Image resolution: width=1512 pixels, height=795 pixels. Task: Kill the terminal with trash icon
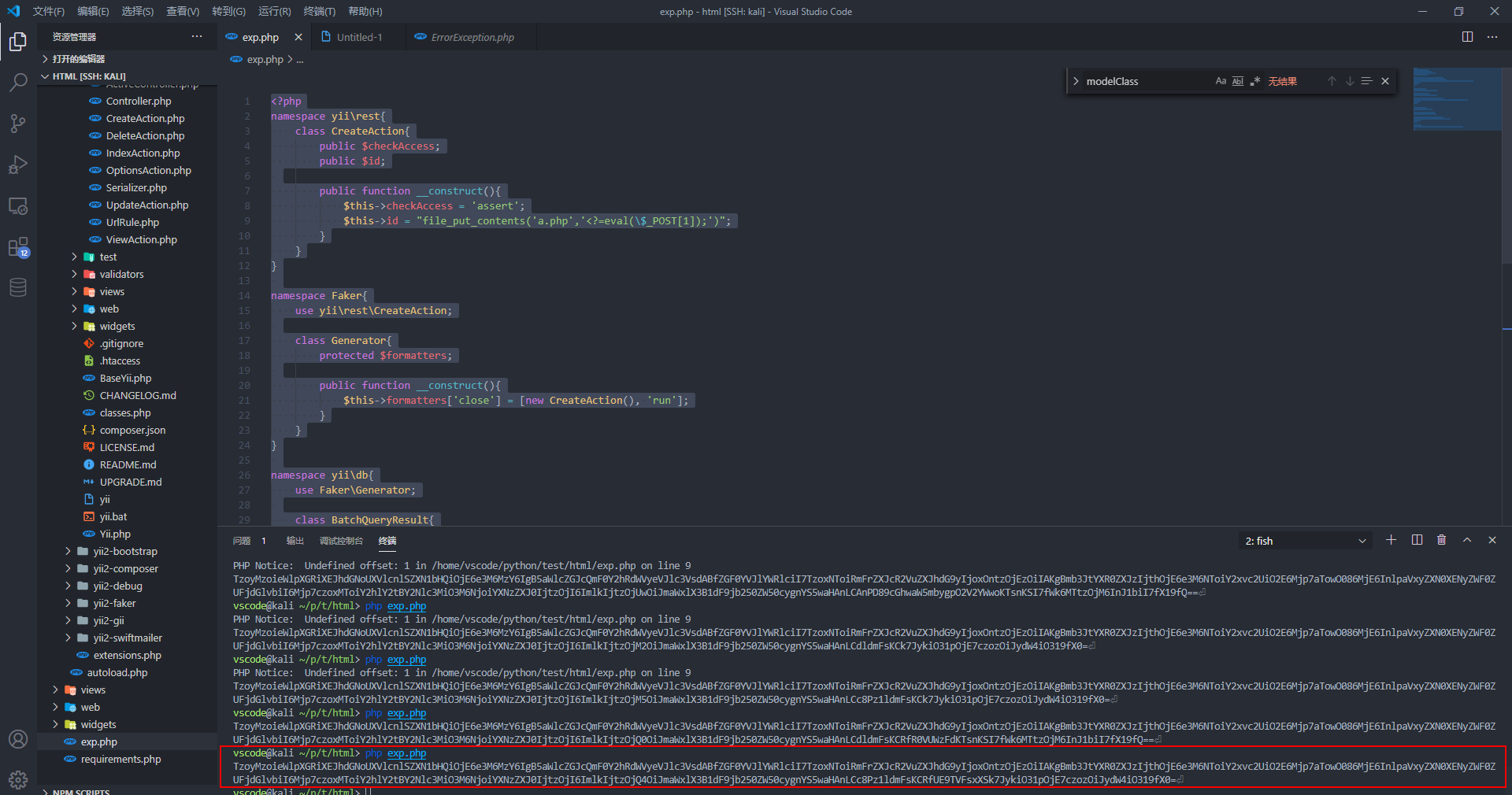click(1441, 540)
